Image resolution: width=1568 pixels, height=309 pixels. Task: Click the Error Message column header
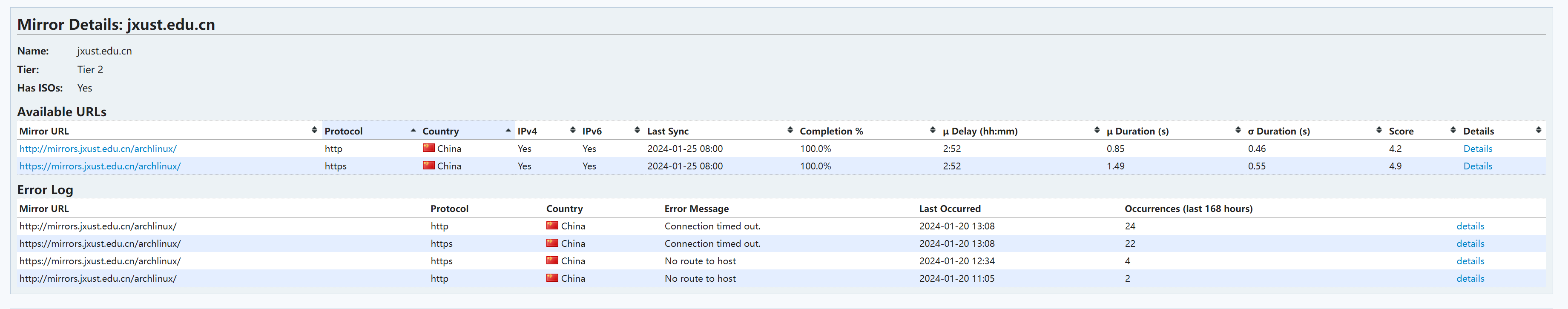tap(696, 209)
